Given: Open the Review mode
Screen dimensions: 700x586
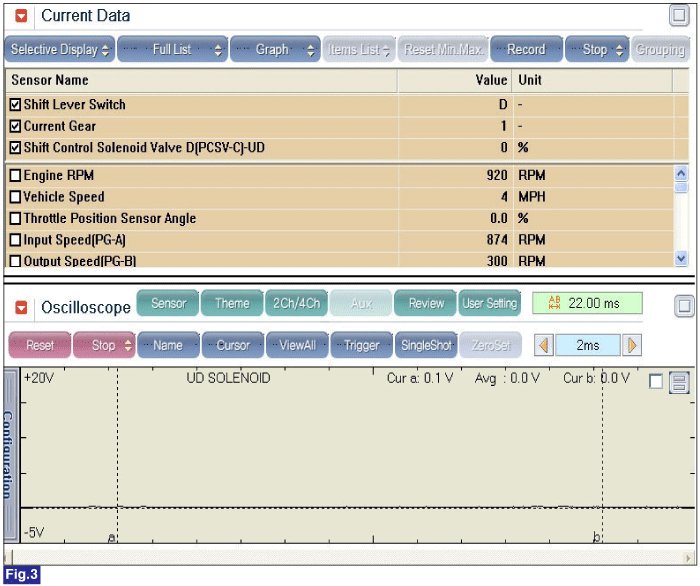Looking at the screenshot, I should (x=425, y=303).
